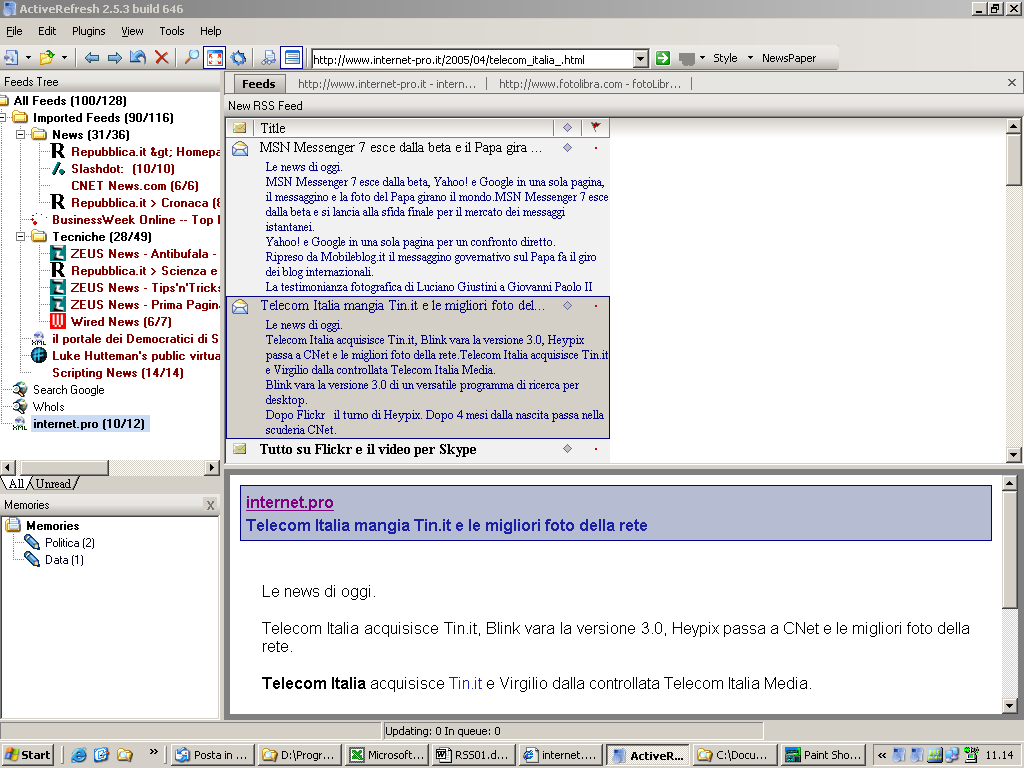The image size is (1024, 768).
Task: Click the green Go arrow button
Action: 663,58
